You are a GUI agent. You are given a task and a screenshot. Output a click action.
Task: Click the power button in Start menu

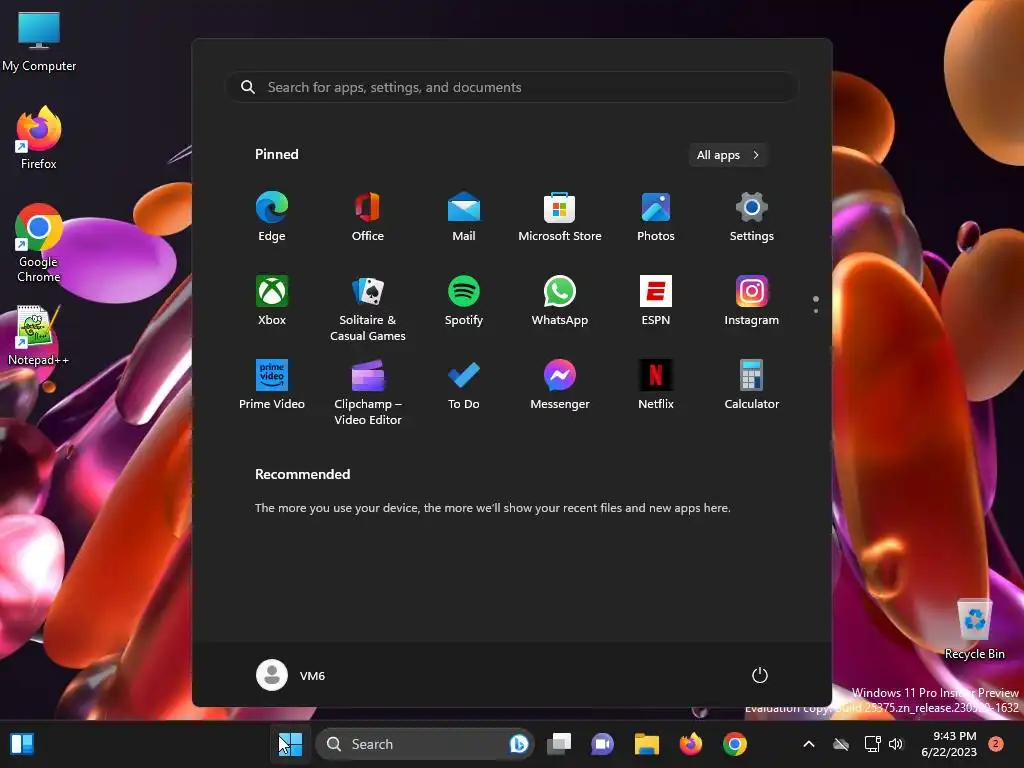pos(760,675)
